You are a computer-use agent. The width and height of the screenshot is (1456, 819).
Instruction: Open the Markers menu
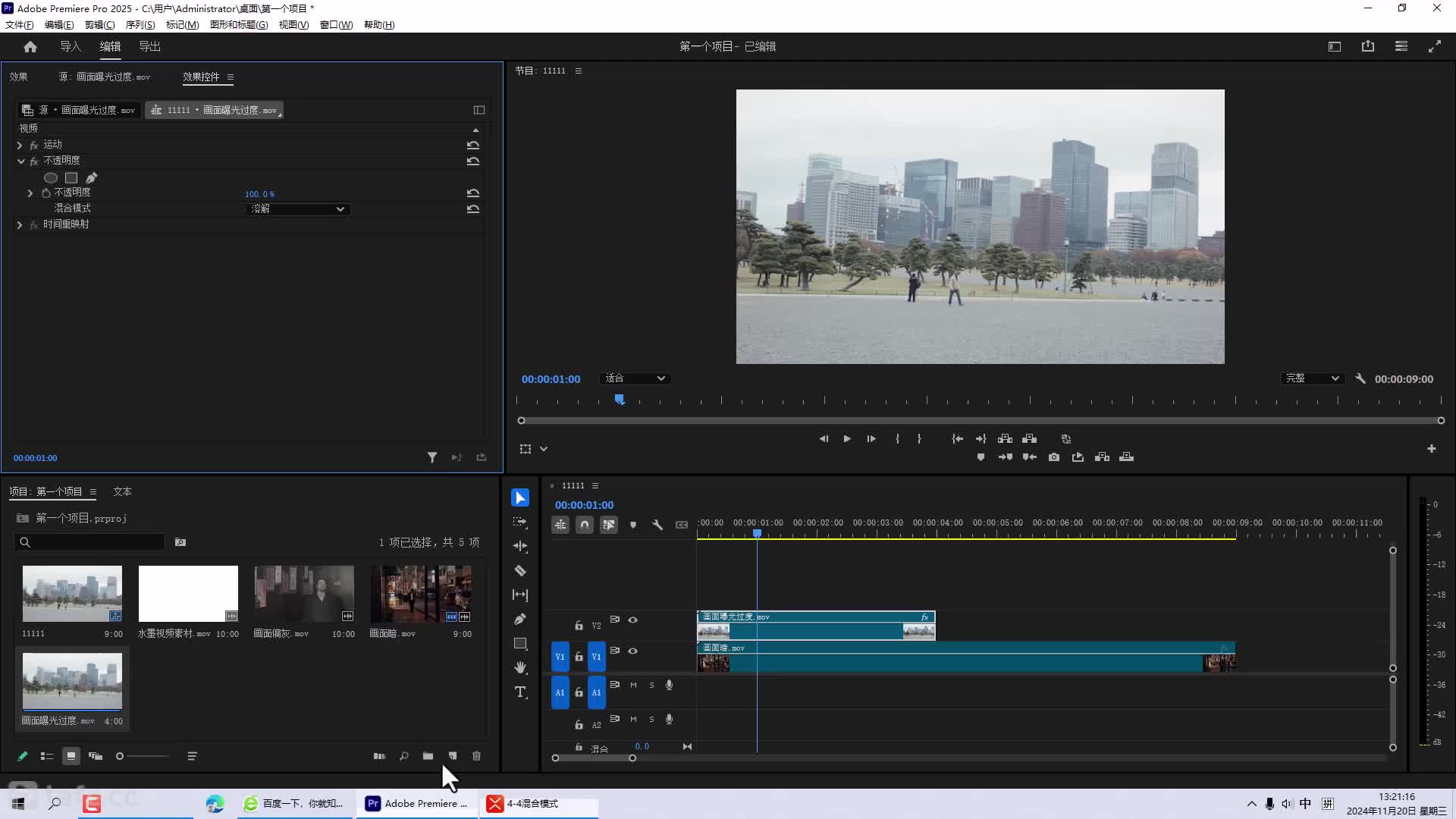[x=182, y=24]
